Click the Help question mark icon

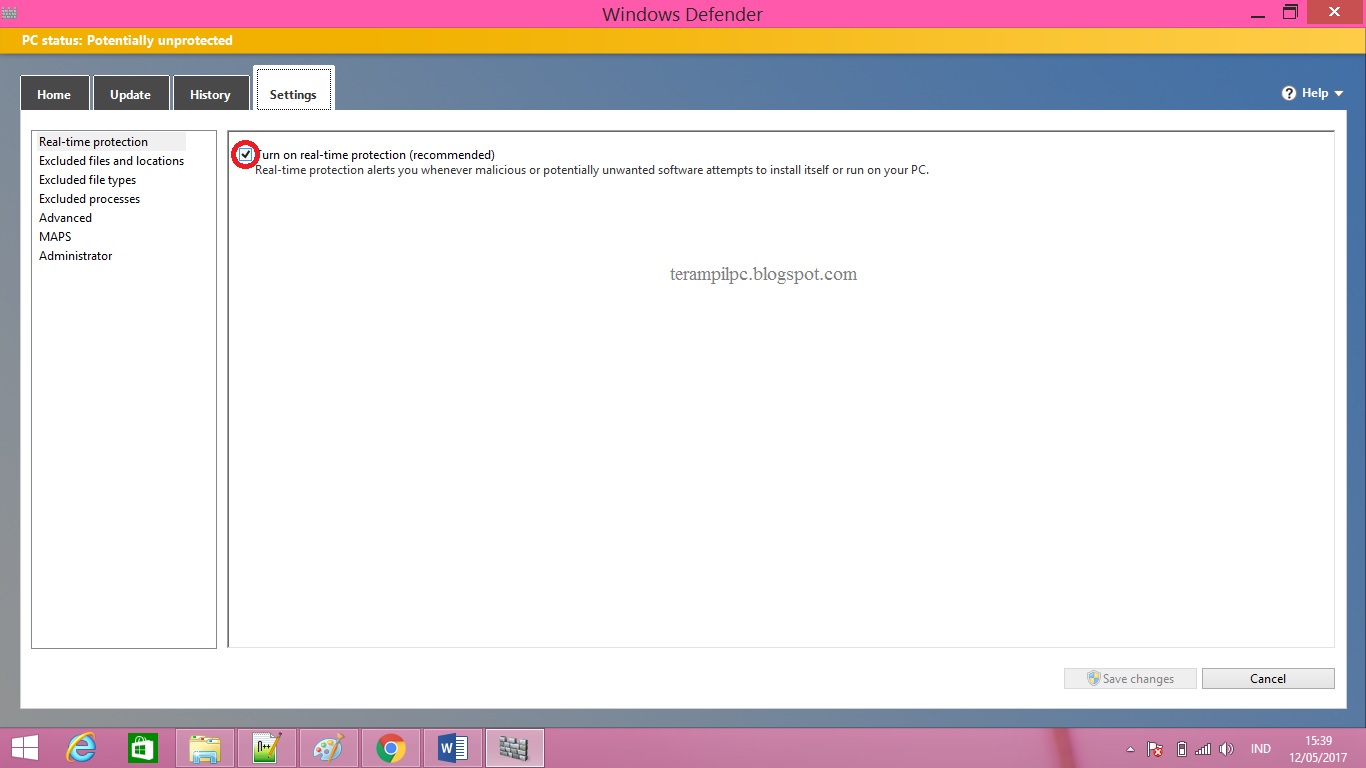click(x=1289, y=93)
